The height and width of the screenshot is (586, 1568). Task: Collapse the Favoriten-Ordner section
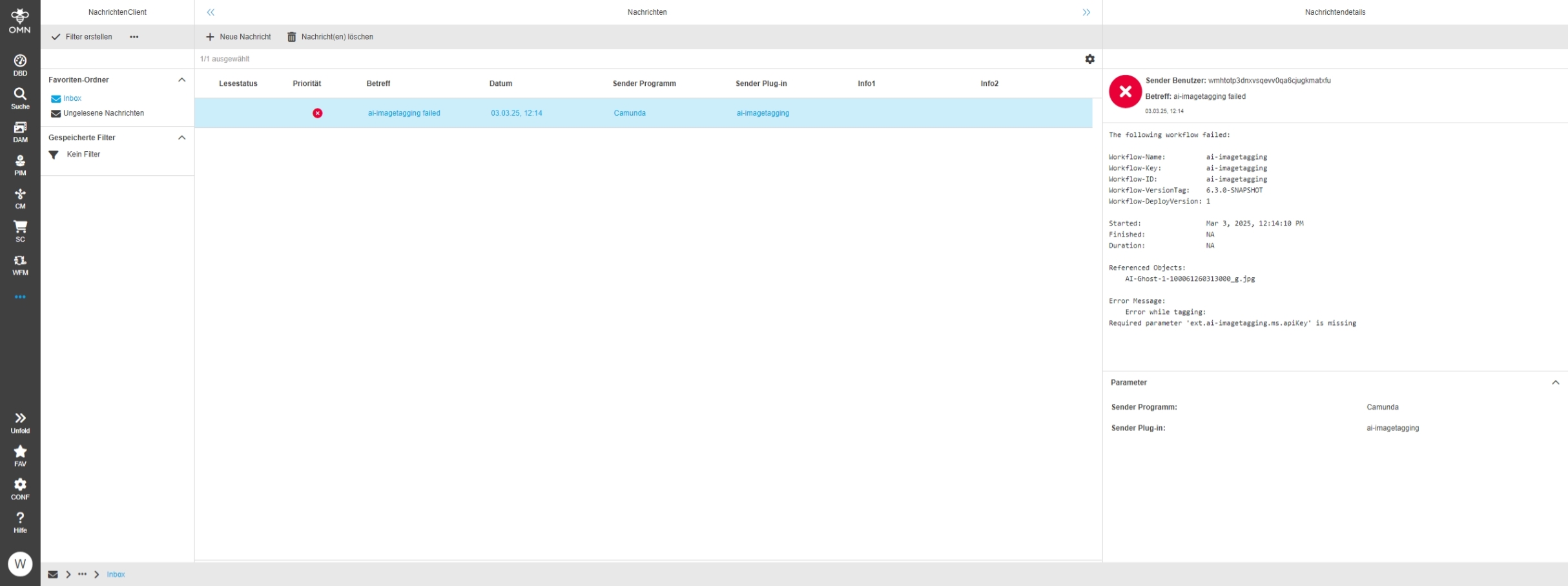(181, 80)
